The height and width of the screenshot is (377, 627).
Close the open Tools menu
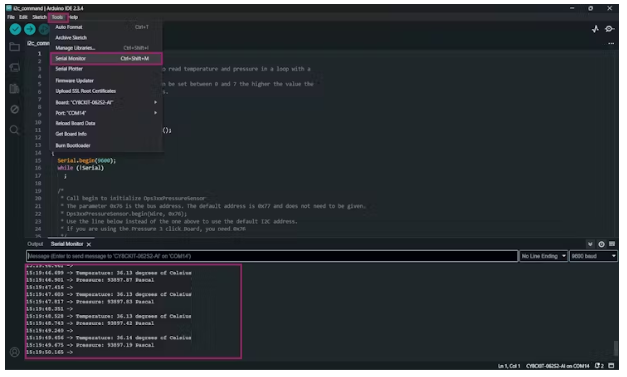point(58,17)
